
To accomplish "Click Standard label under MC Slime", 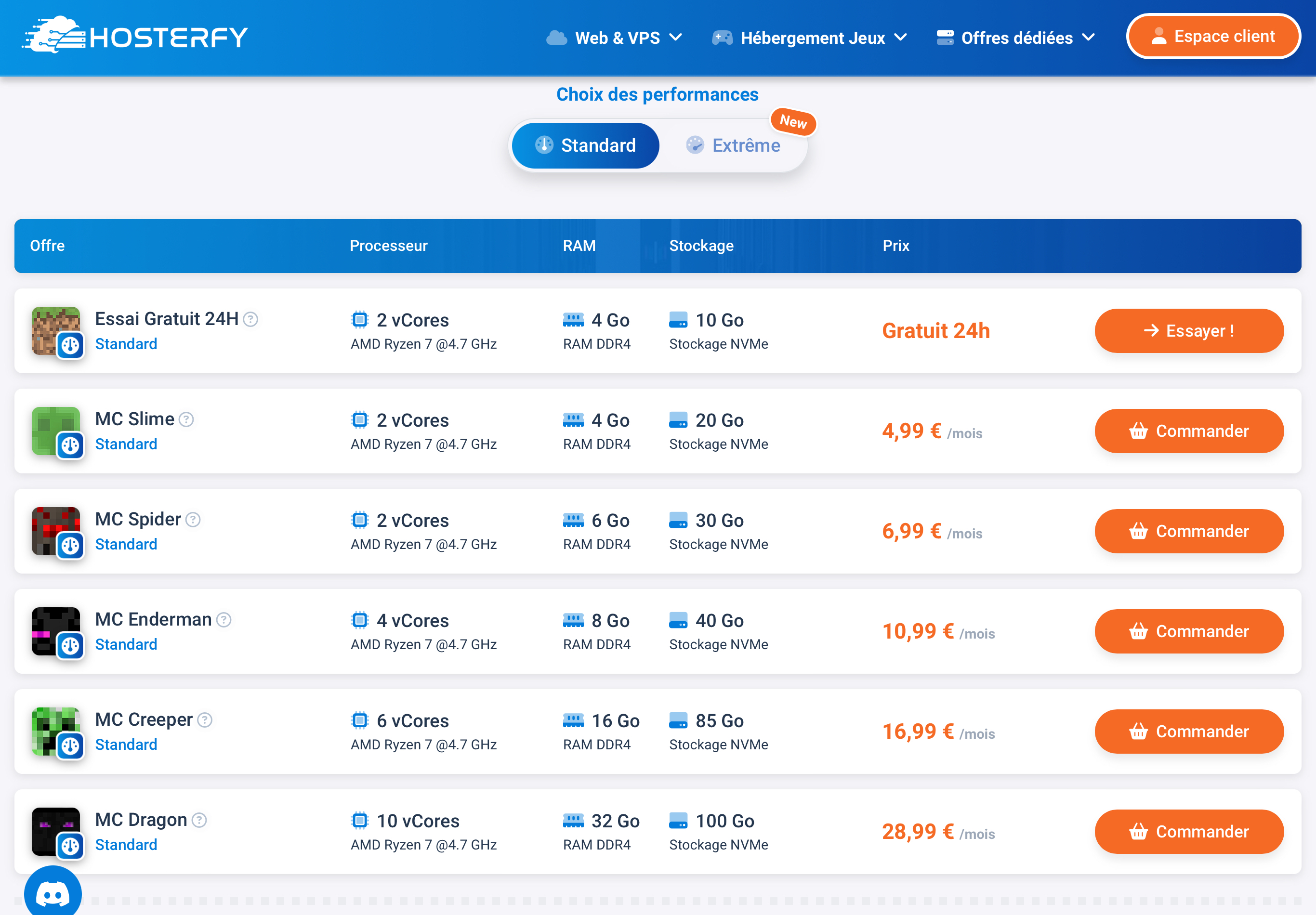I will click(x=126, y=444).
